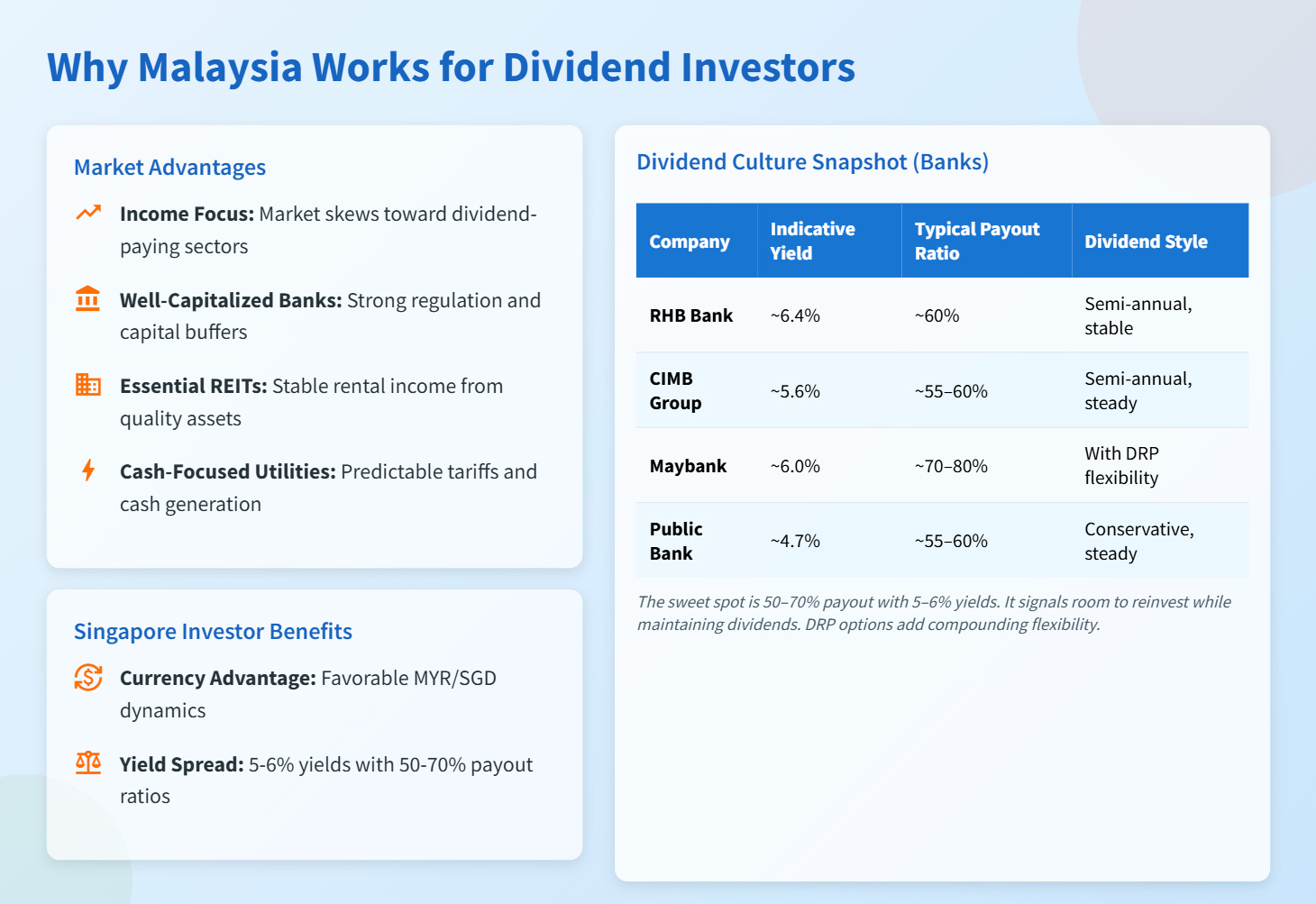Click the 'Yield Spread:' bold label
The height and width of the screenshot is (904, 1316).
coord(182,764)
